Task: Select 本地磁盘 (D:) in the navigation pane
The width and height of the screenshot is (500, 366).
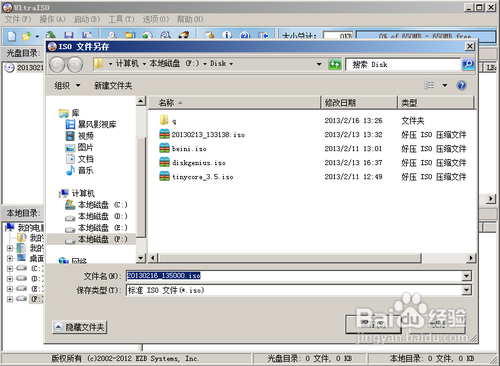Action: 96,216
